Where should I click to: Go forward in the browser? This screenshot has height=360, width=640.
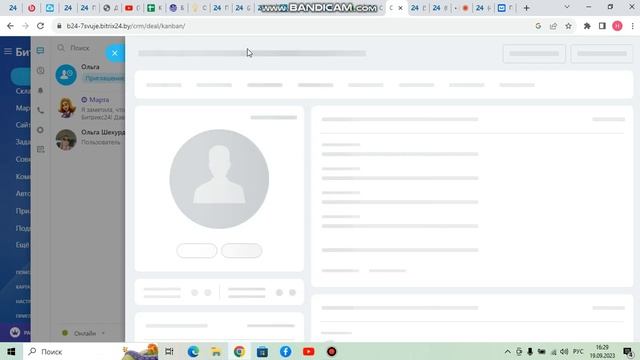25,26
